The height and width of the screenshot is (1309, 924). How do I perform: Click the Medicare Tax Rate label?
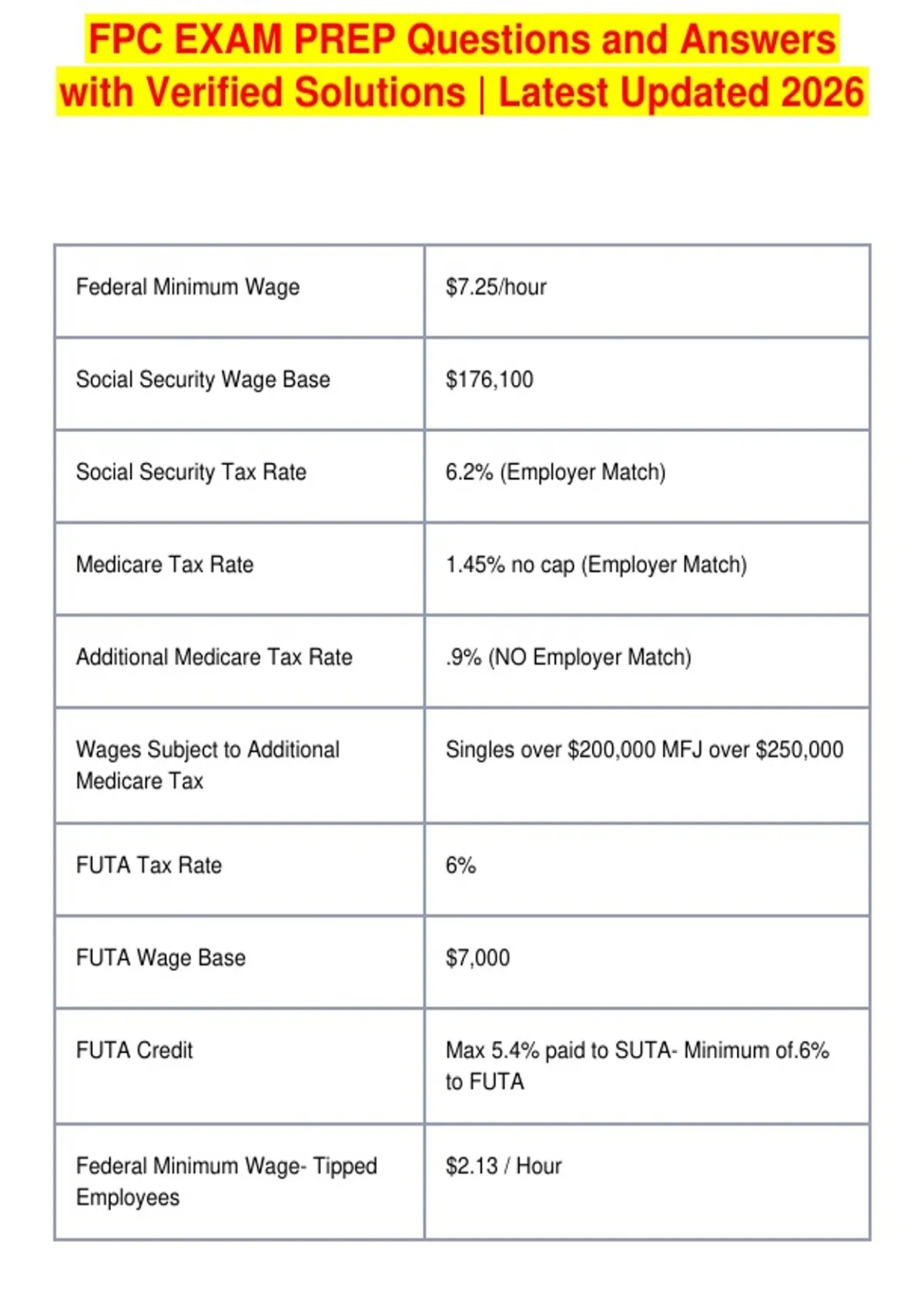pyautogui.click(x=165, y=564)
